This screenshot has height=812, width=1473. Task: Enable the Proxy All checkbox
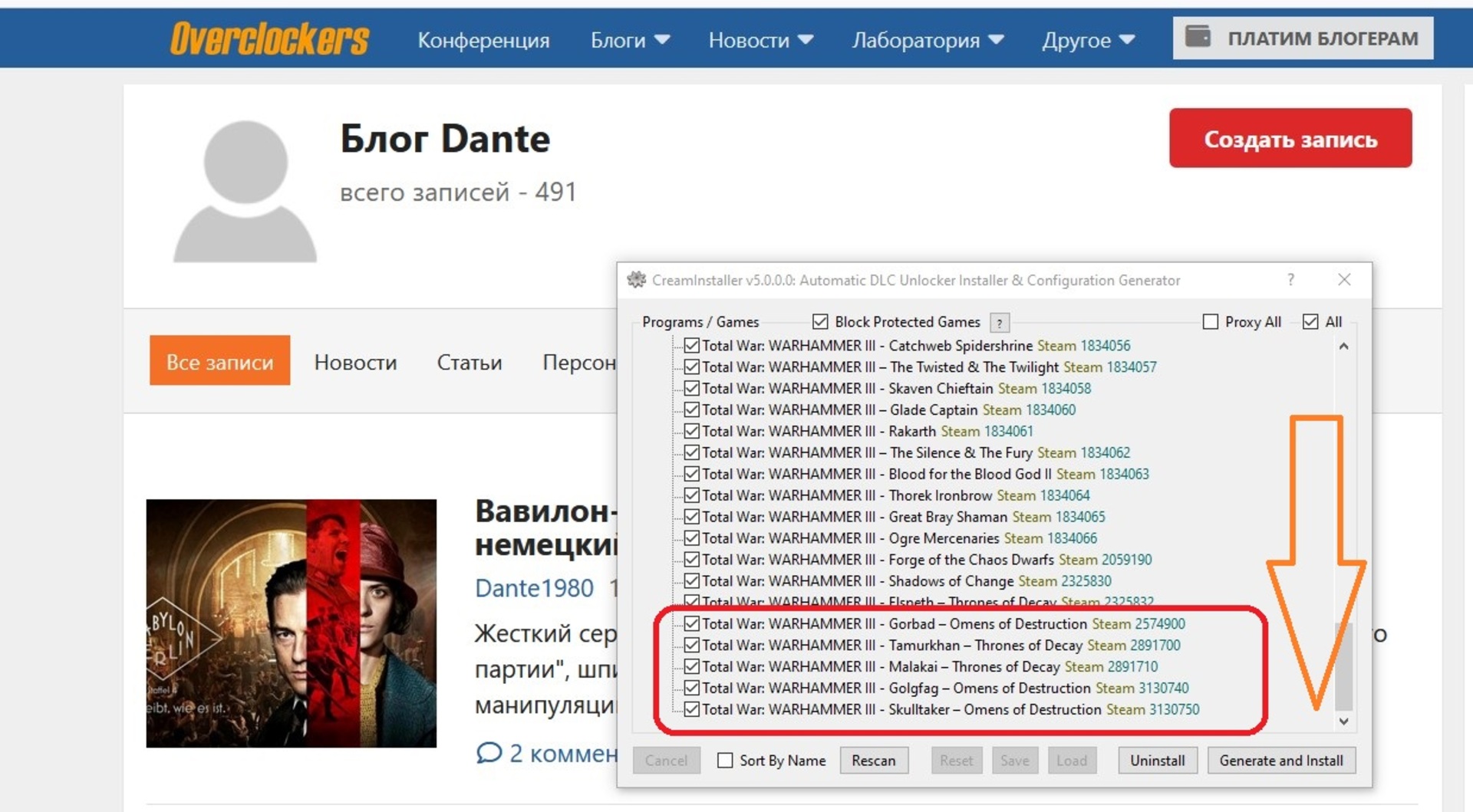[x=1211, y=322]
